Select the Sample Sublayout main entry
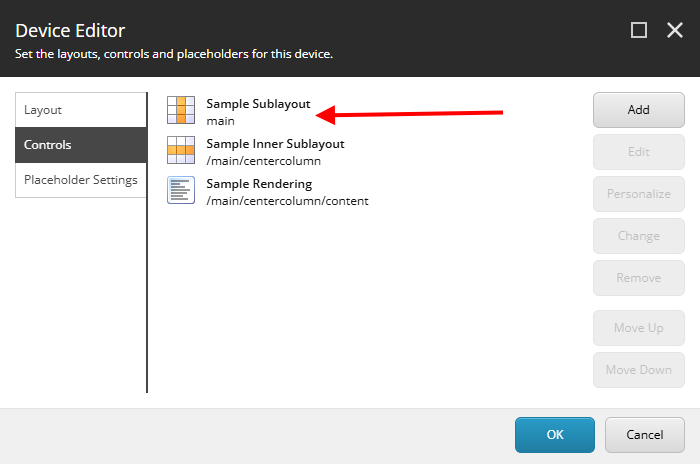 (258, 112)
